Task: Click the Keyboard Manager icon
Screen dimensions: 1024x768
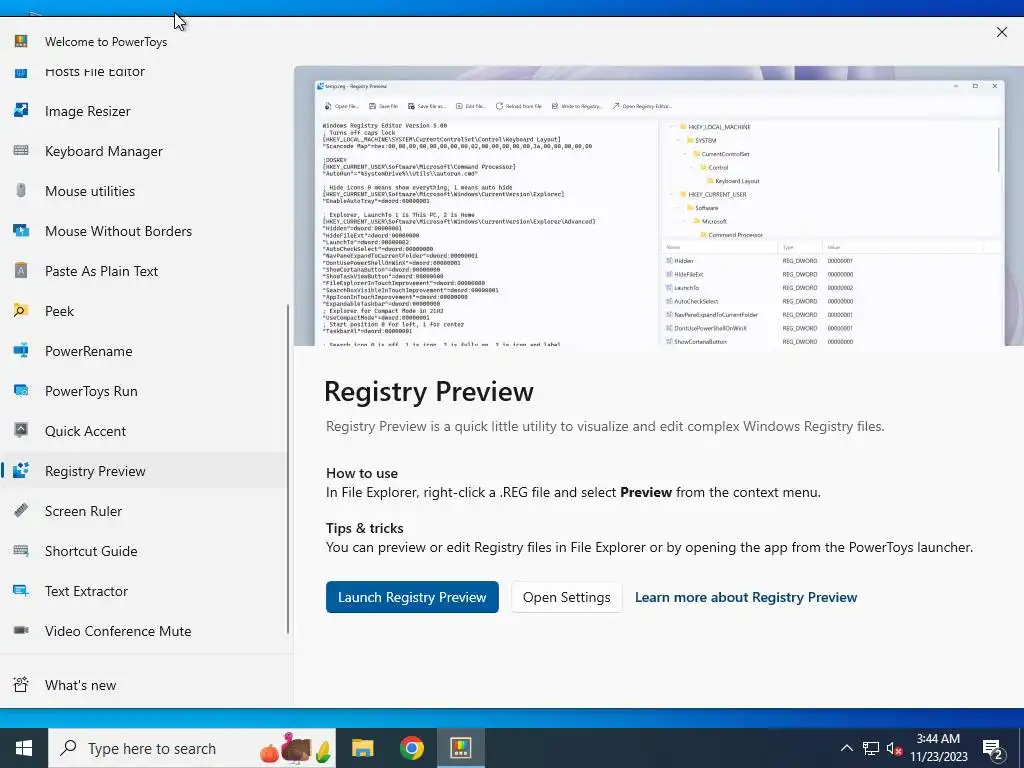Action: coord(21,150)
